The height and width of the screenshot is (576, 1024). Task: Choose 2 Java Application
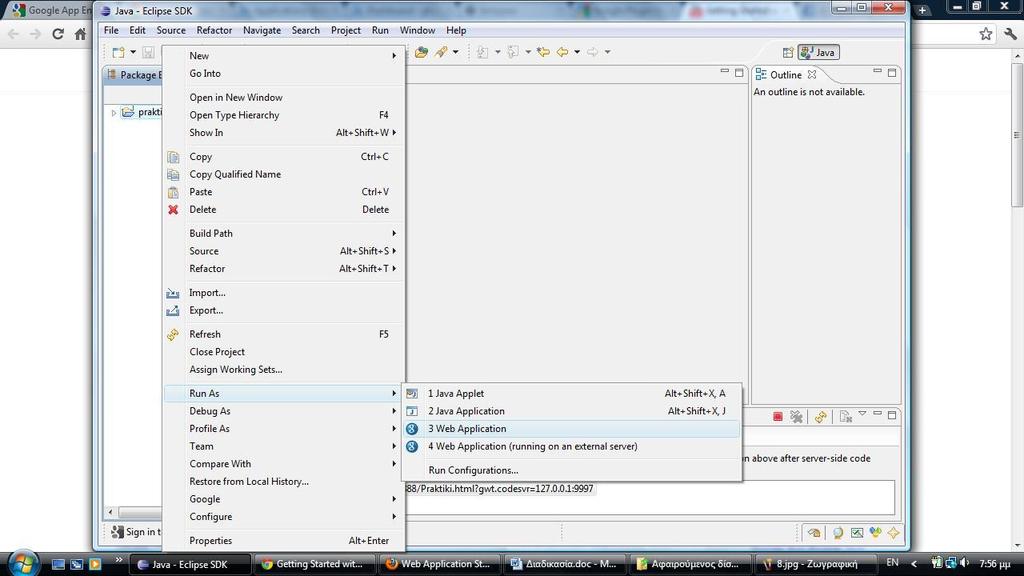coord(571,411)
